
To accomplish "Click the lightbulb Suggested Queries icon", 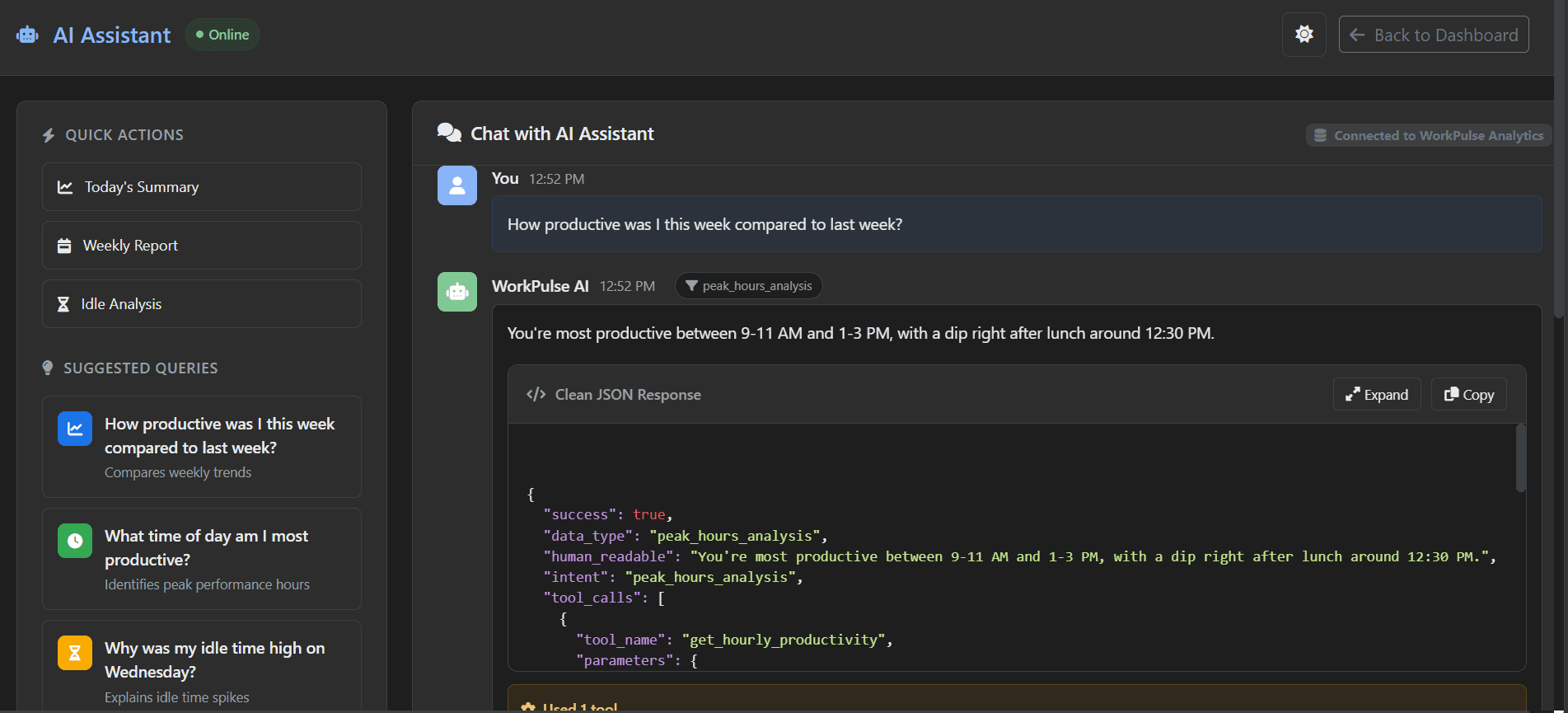I will (x=48, y=368).
